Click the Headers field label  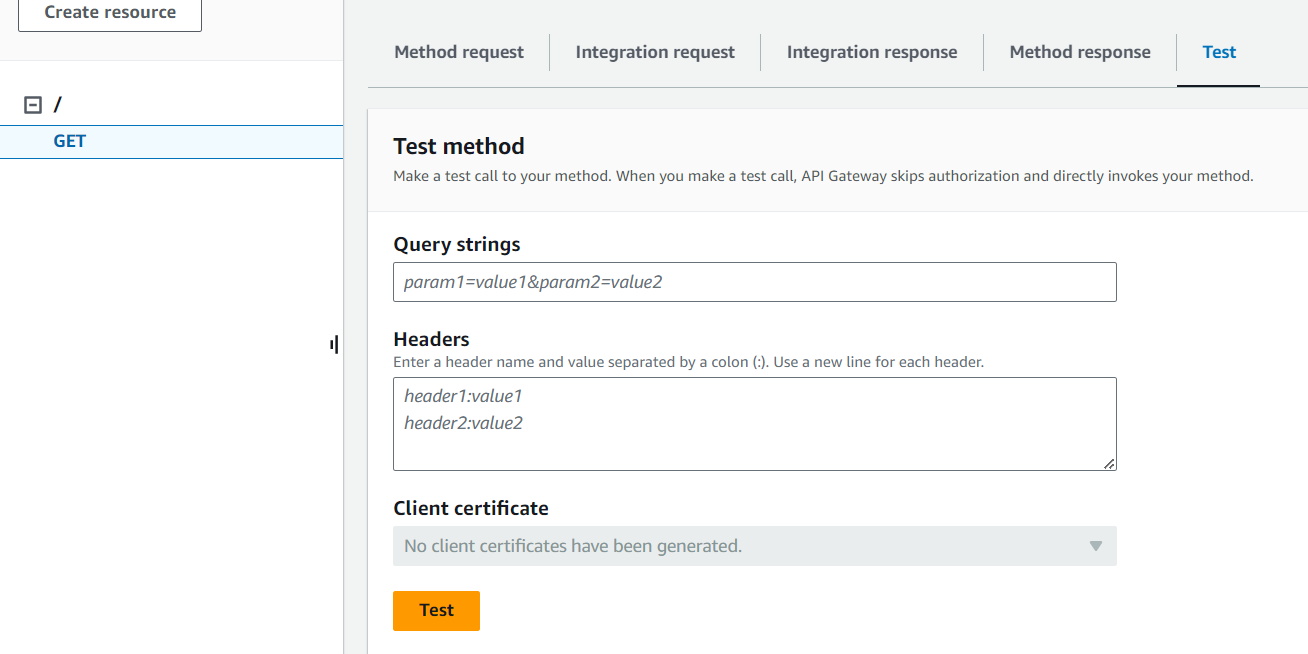[431, 339]
